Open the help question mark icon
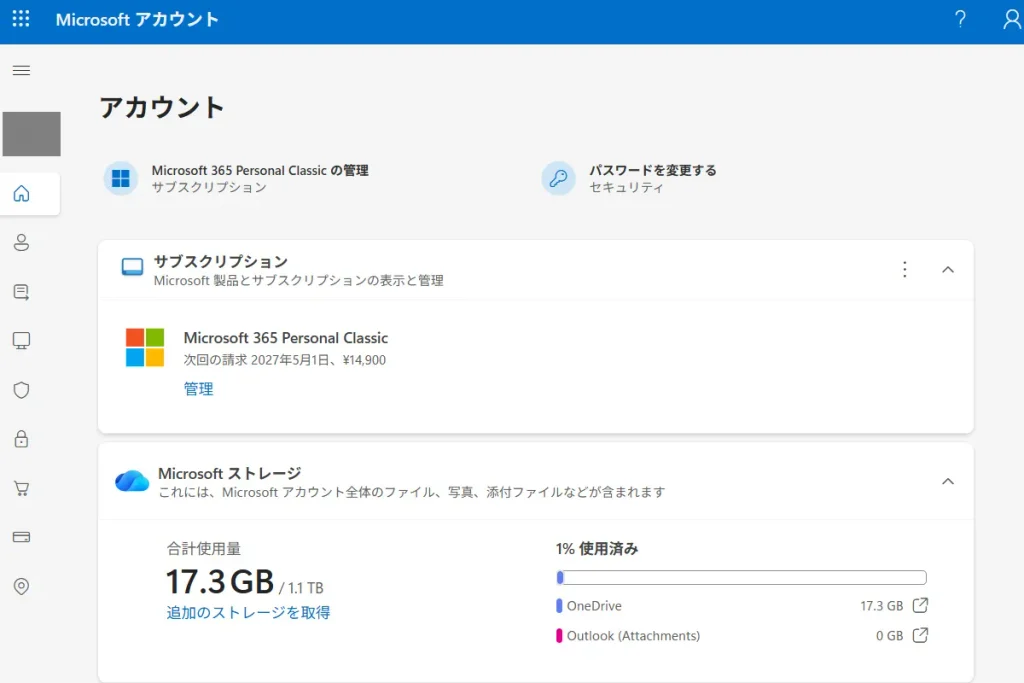The height and width of the screenshot is (683, 1024). (x=959, y=19)
